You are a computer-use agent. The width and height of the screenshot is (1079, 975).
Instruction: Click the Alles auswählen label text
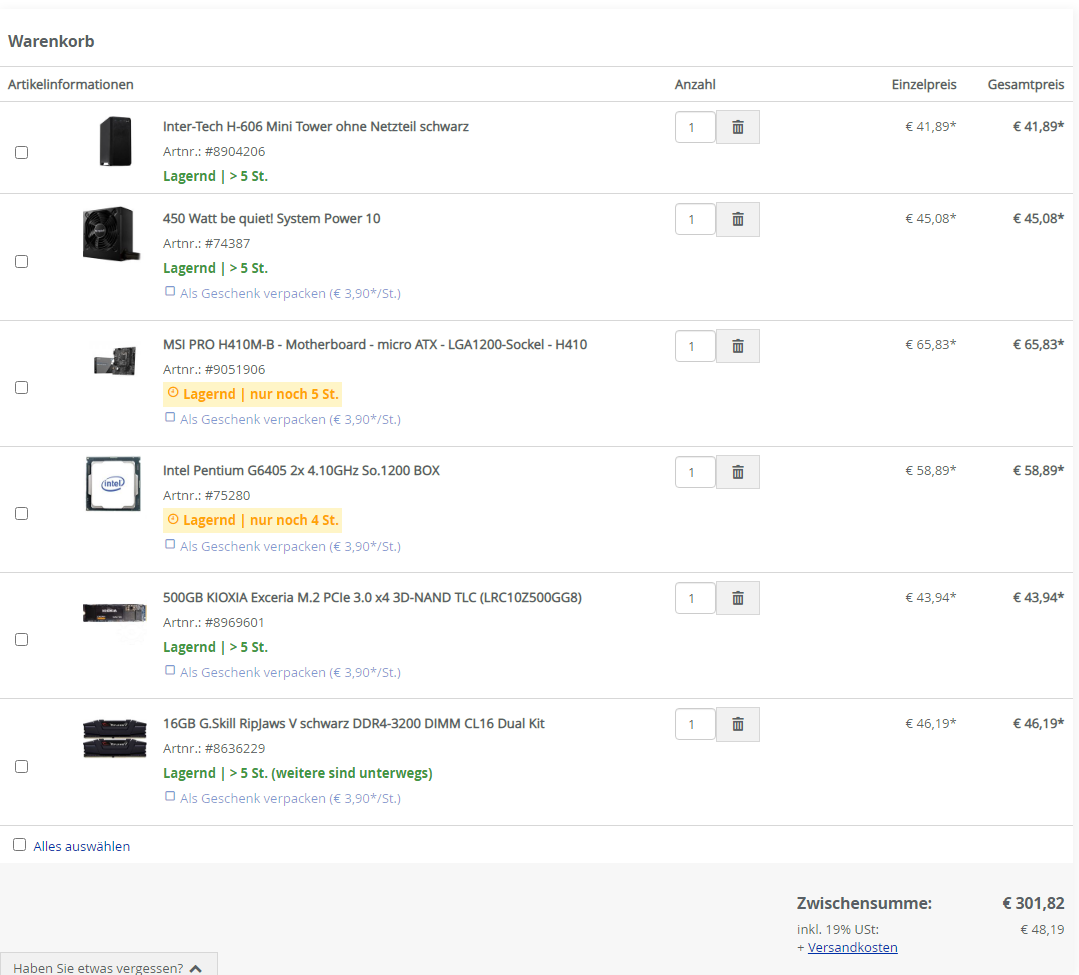point(82,846)
